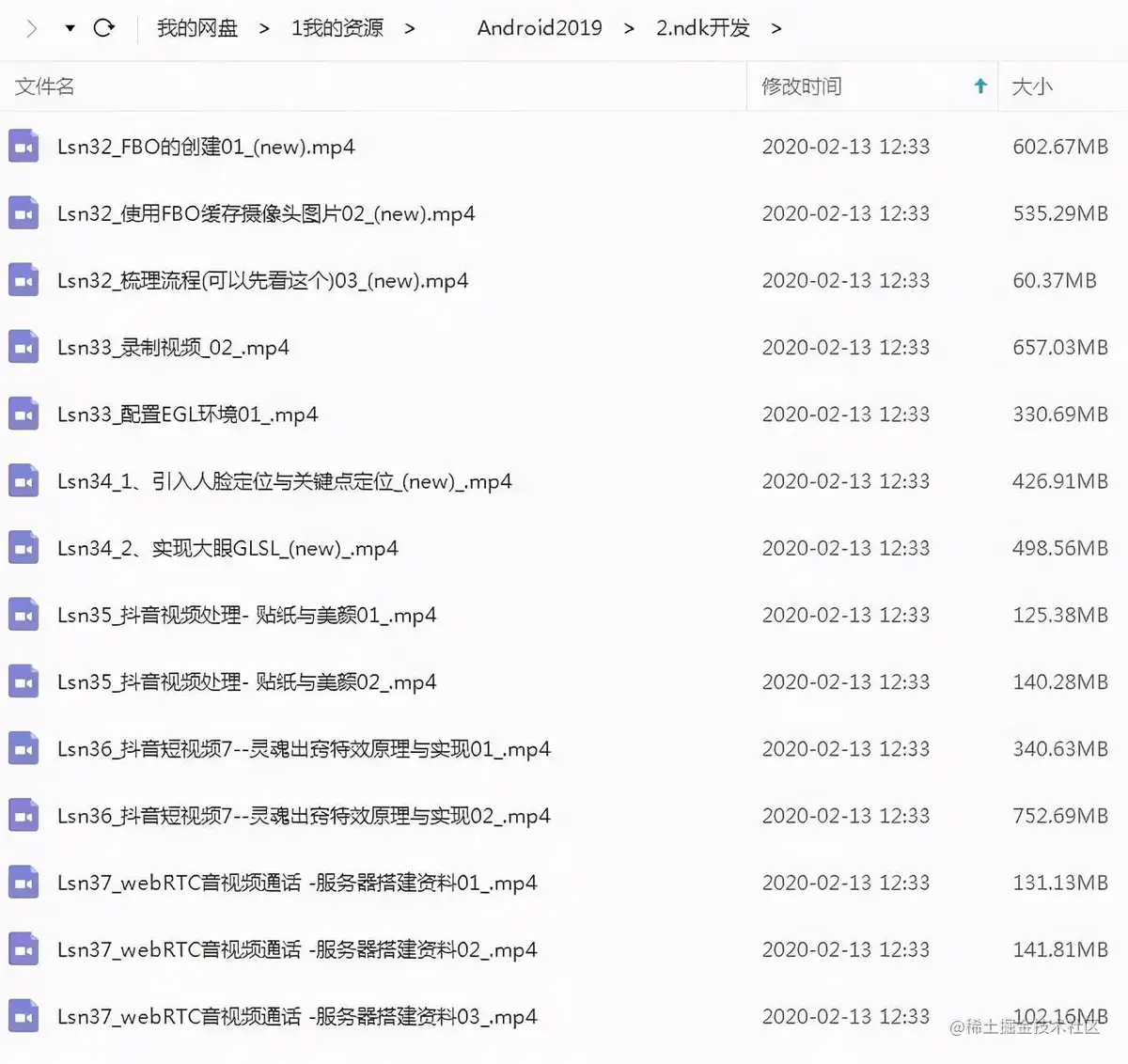Screen dimensions: 1128x1064
Task: Click size value 131.13MB
Action: coord(1060,883)
